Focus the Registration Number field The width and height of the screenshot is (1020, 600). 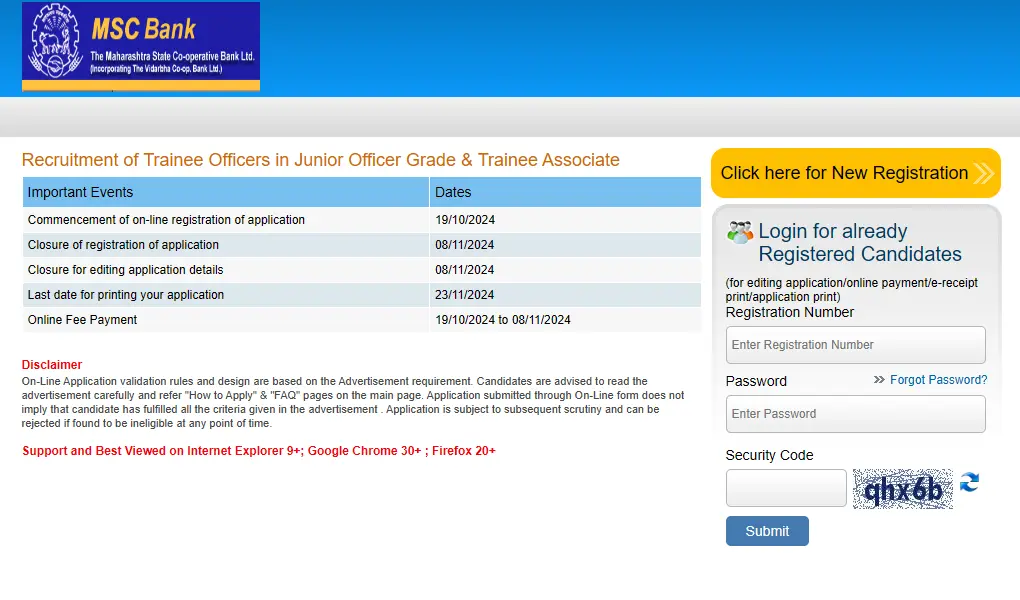click(x=855, y=345)
